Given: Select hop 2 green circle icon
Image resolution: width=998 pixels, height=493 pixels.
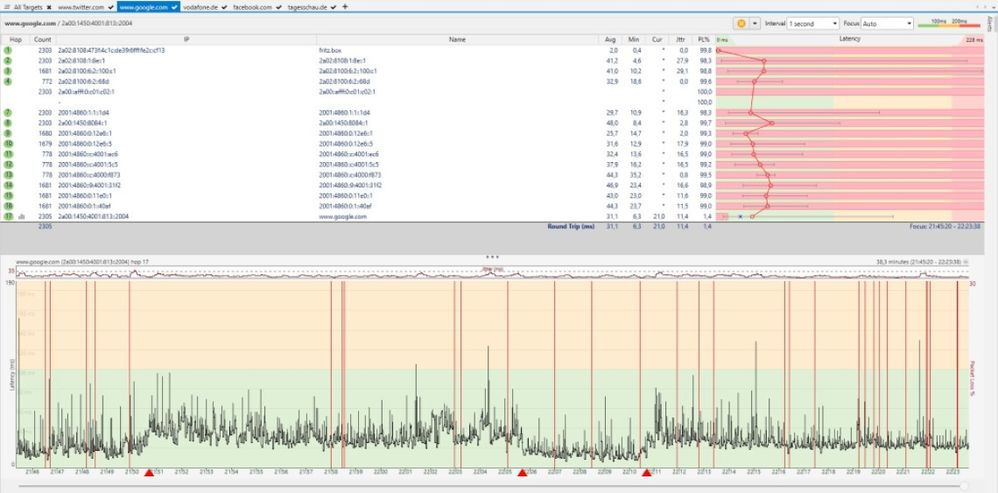Looking at the screenshot, I should (8, 60).
